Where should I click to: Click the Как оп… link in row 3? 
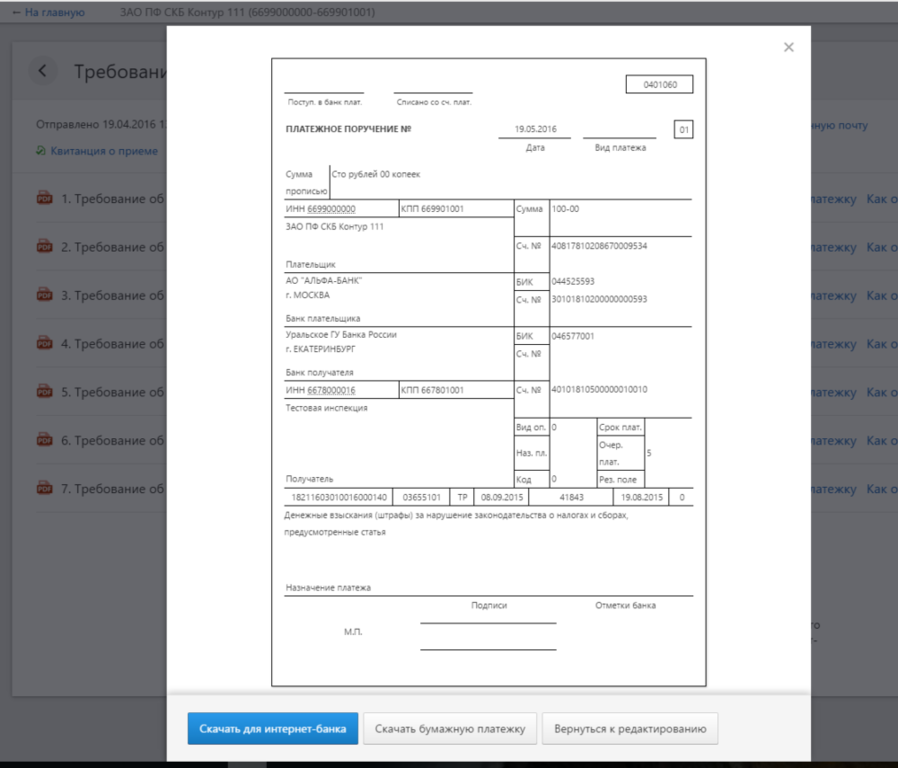coord(881,296)
